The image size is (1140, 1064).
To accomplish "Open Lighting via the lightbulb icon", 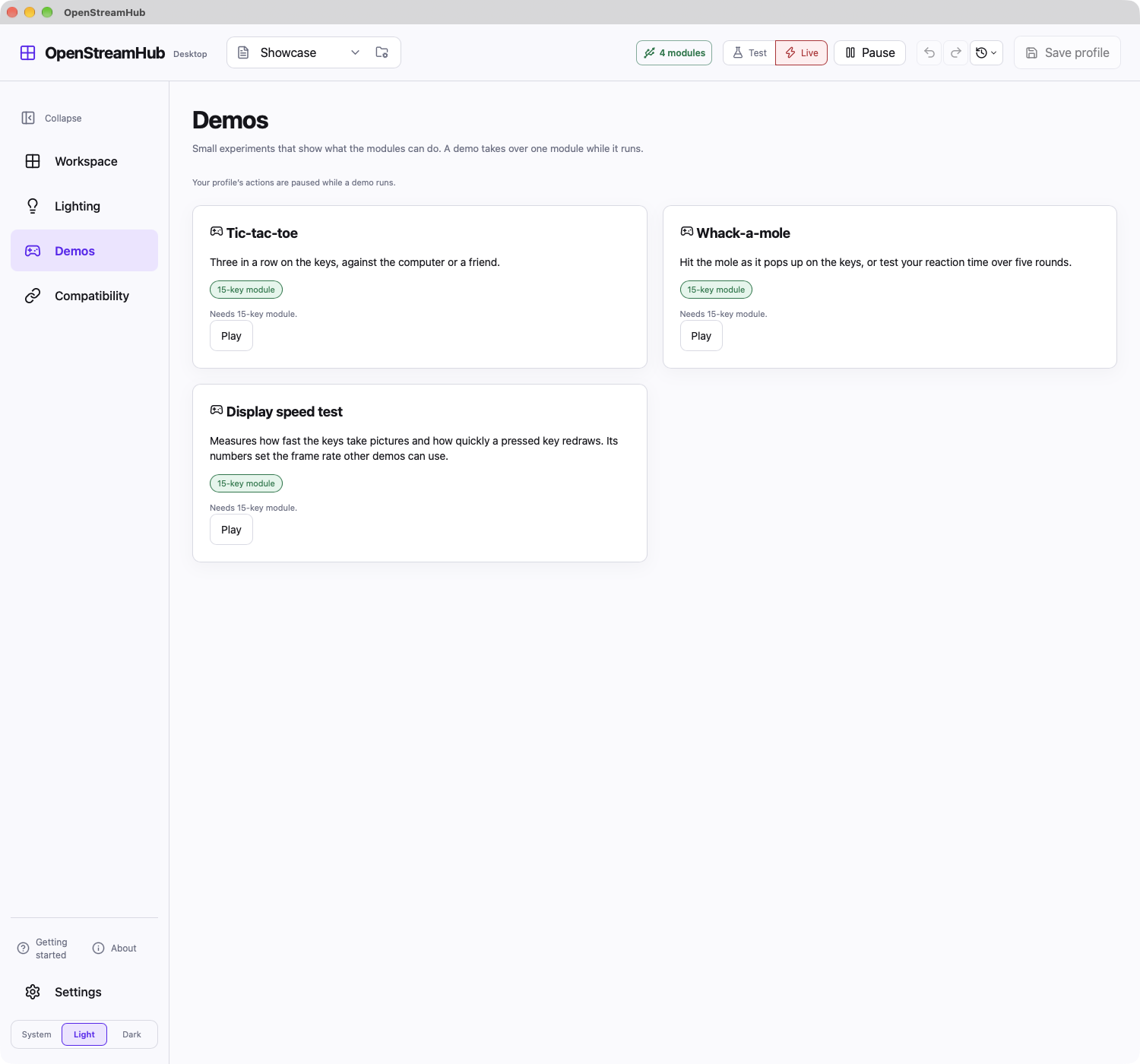I will click(x=33, y=206).
